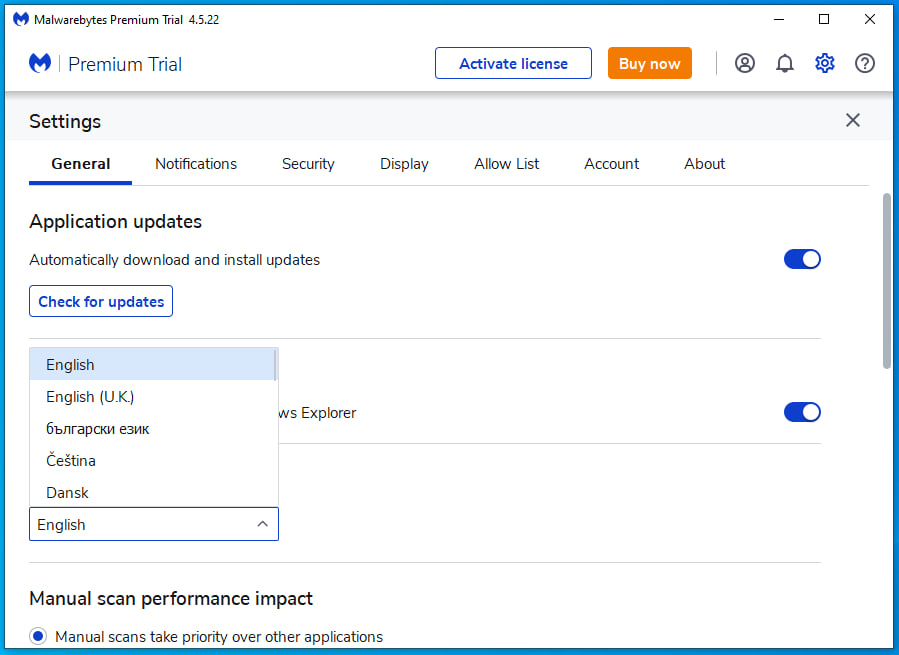This screenshot has height=655, width=899.
Task: Close the Settings panel with X
Action: click(x=853, y=120)
